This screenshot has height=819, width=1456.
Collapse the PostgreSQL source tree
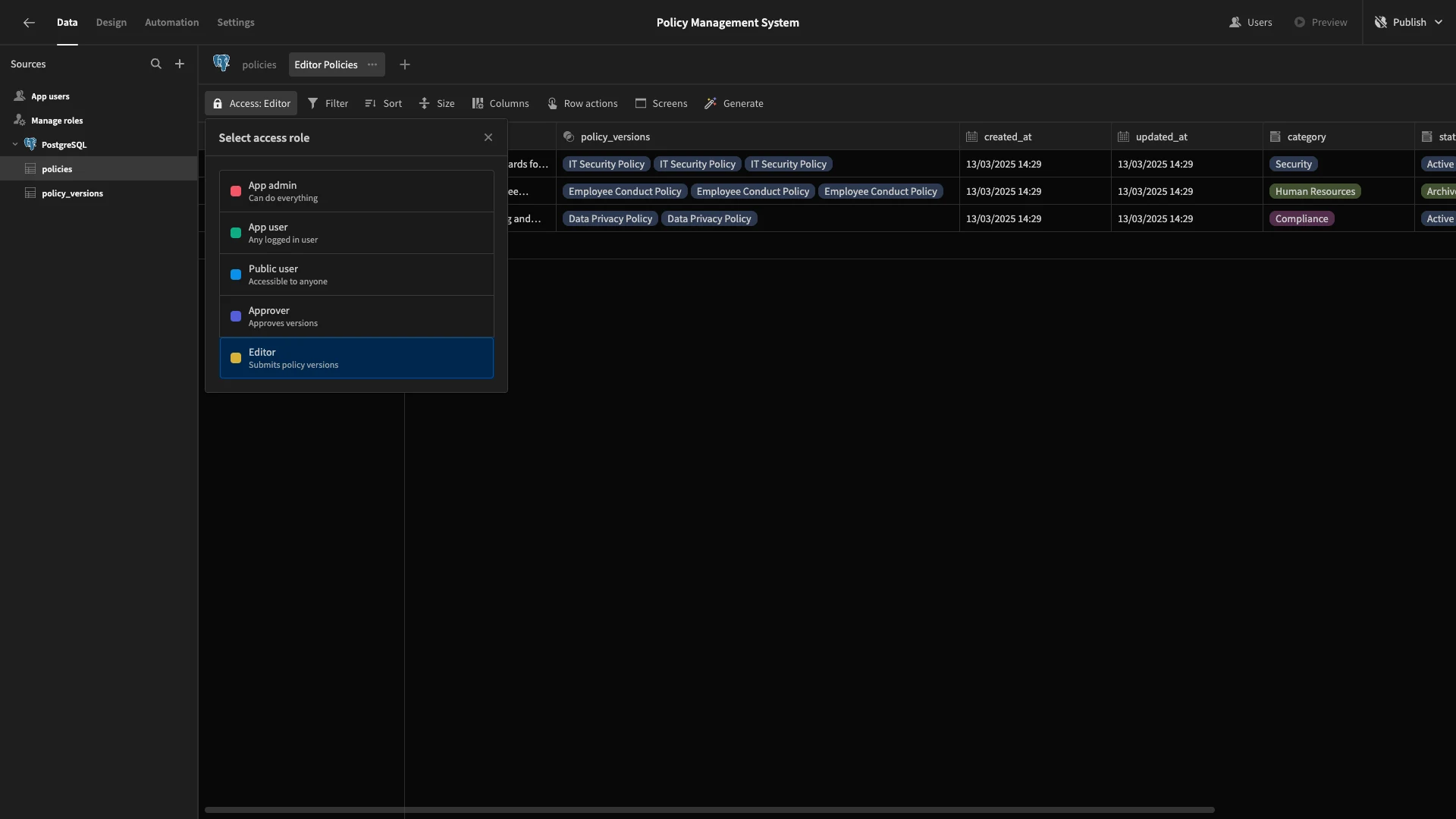(x=15, y=145)
